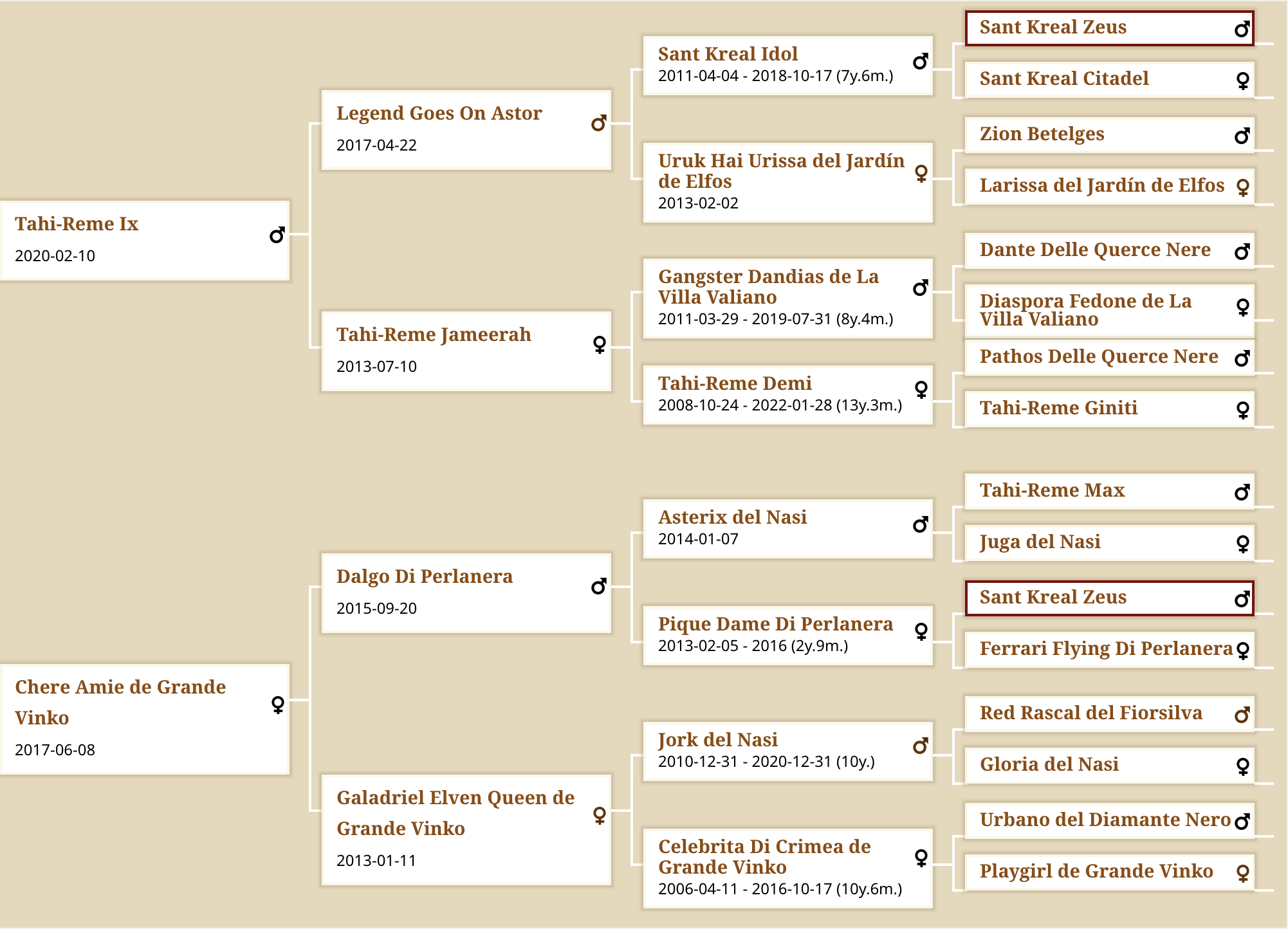Open Celebrita Di Crimea de Grande Vinko

764,857
